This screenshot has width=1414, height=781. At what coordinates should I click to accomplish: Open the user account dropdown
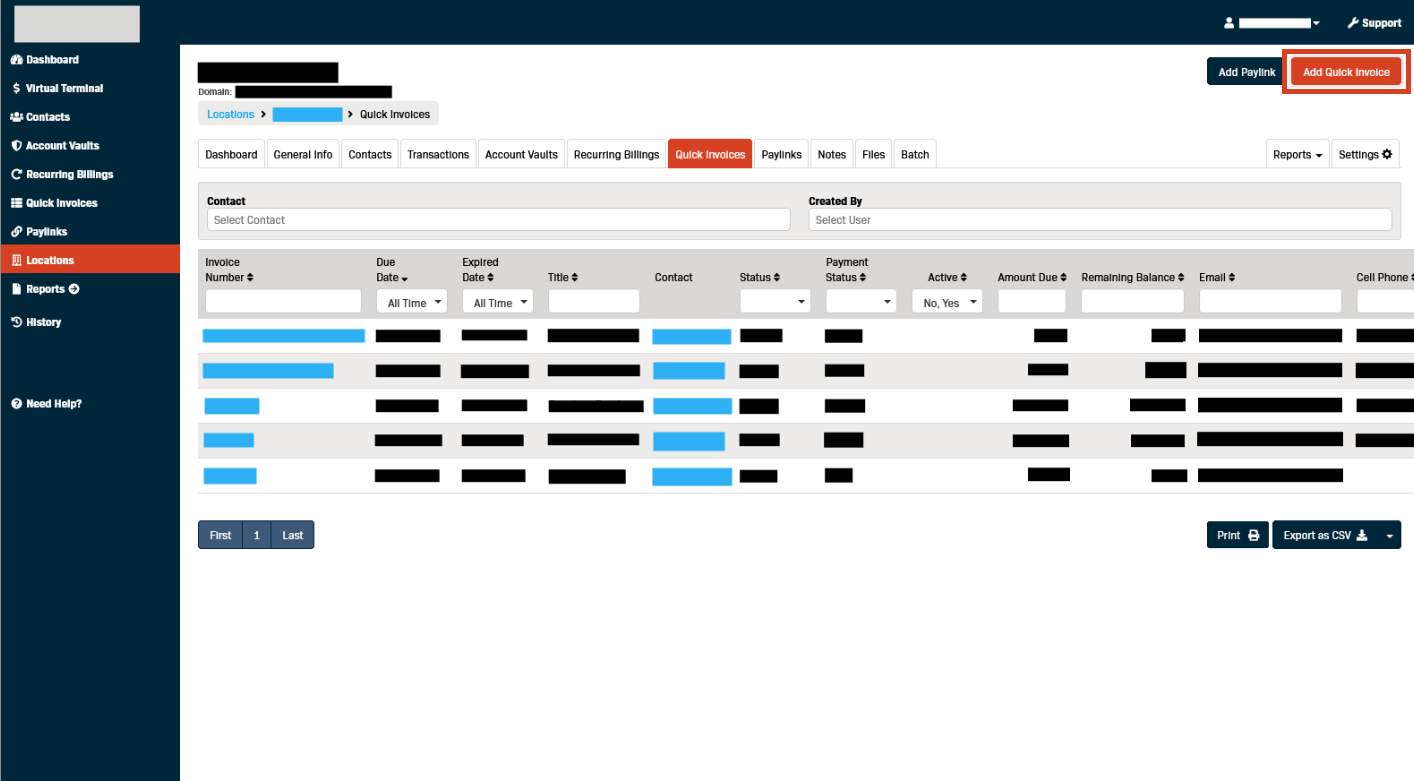(1272, 23)
